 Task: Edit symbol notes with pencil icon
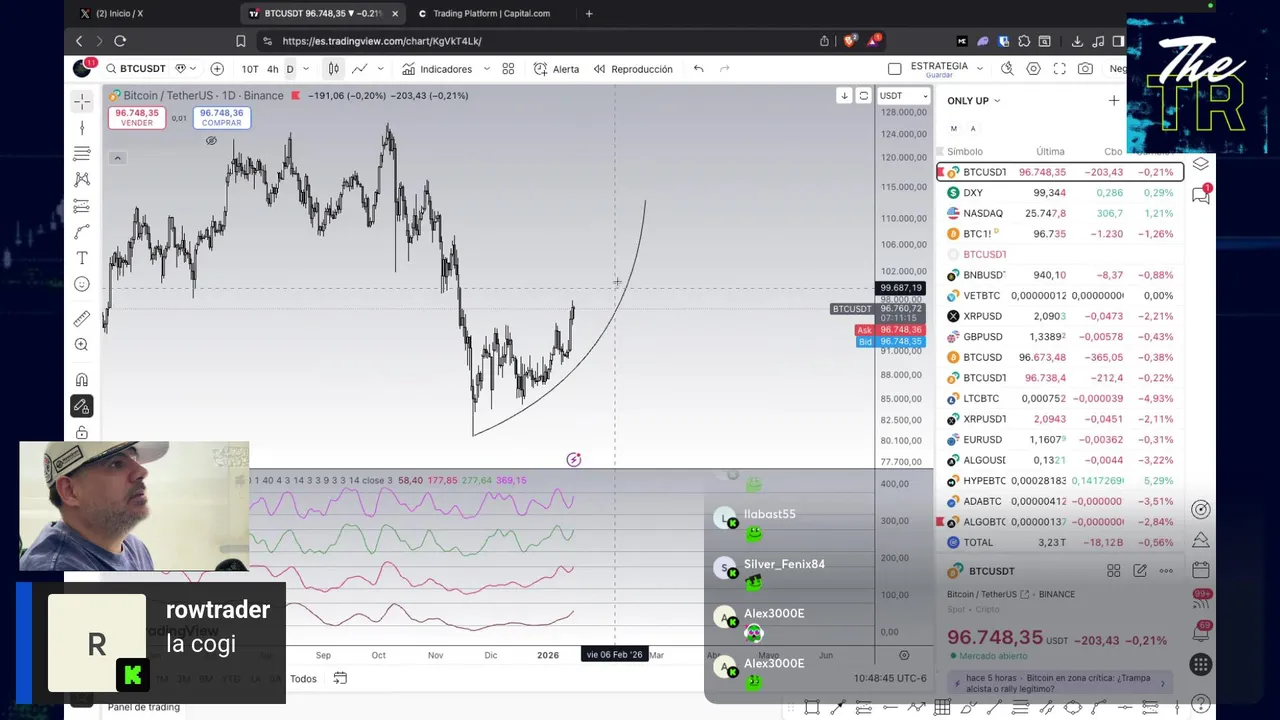coord(1140,571)
